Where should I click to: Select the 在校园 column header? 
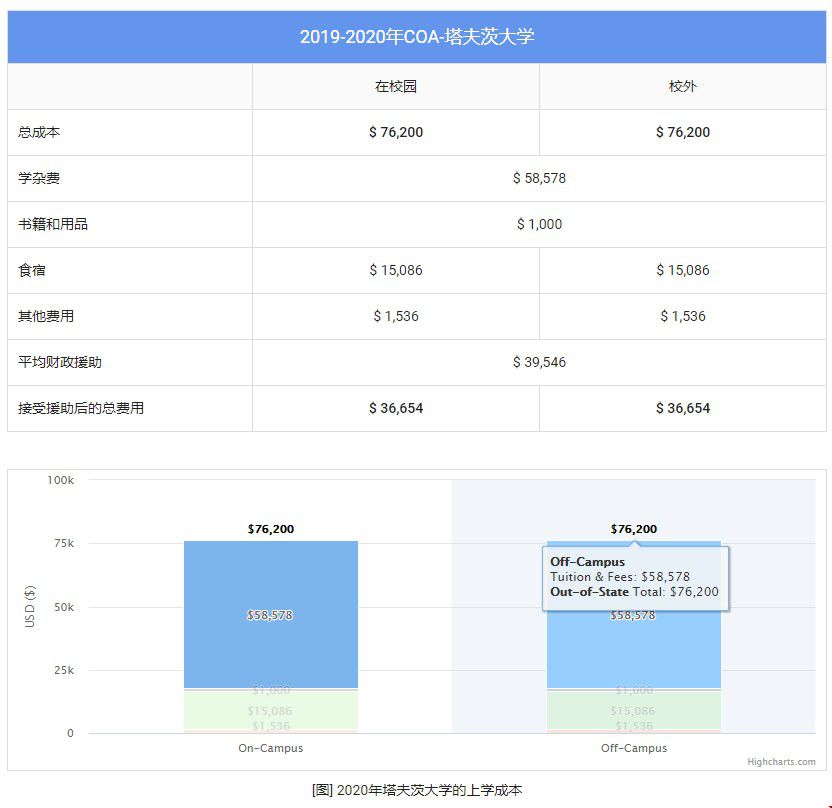396,86
